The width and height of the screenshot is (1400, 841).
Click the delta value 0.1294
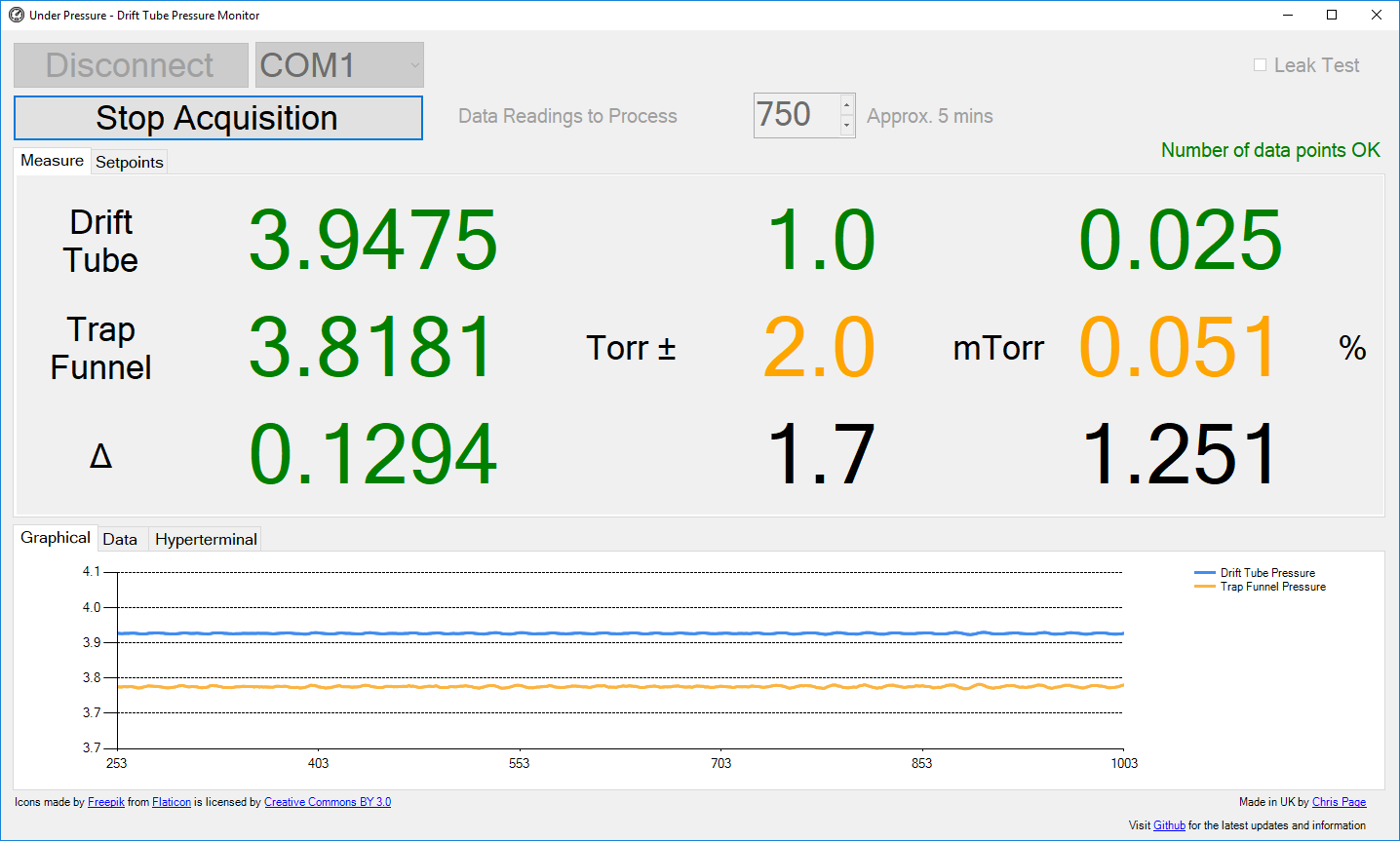[x=373, y=455]
